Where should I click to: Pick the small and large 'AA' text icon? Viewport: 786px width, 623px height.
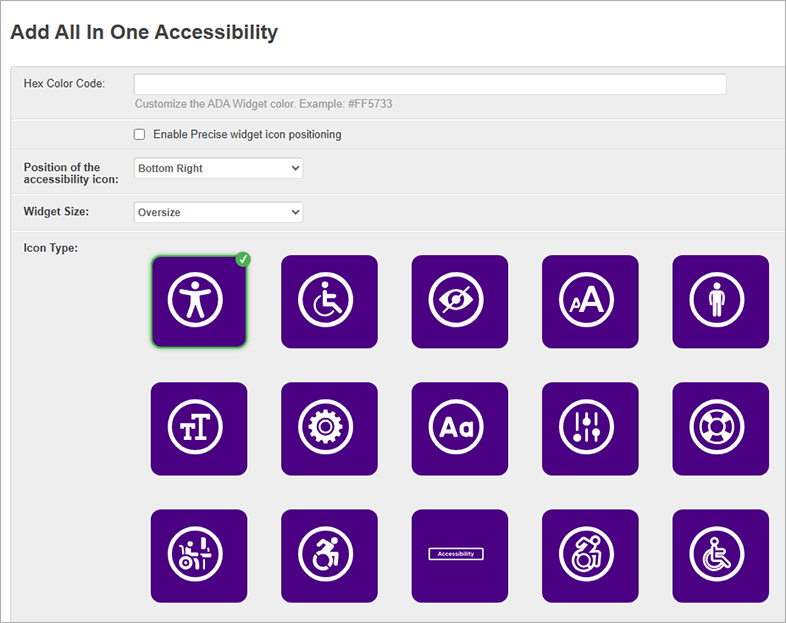click(590, 302)
